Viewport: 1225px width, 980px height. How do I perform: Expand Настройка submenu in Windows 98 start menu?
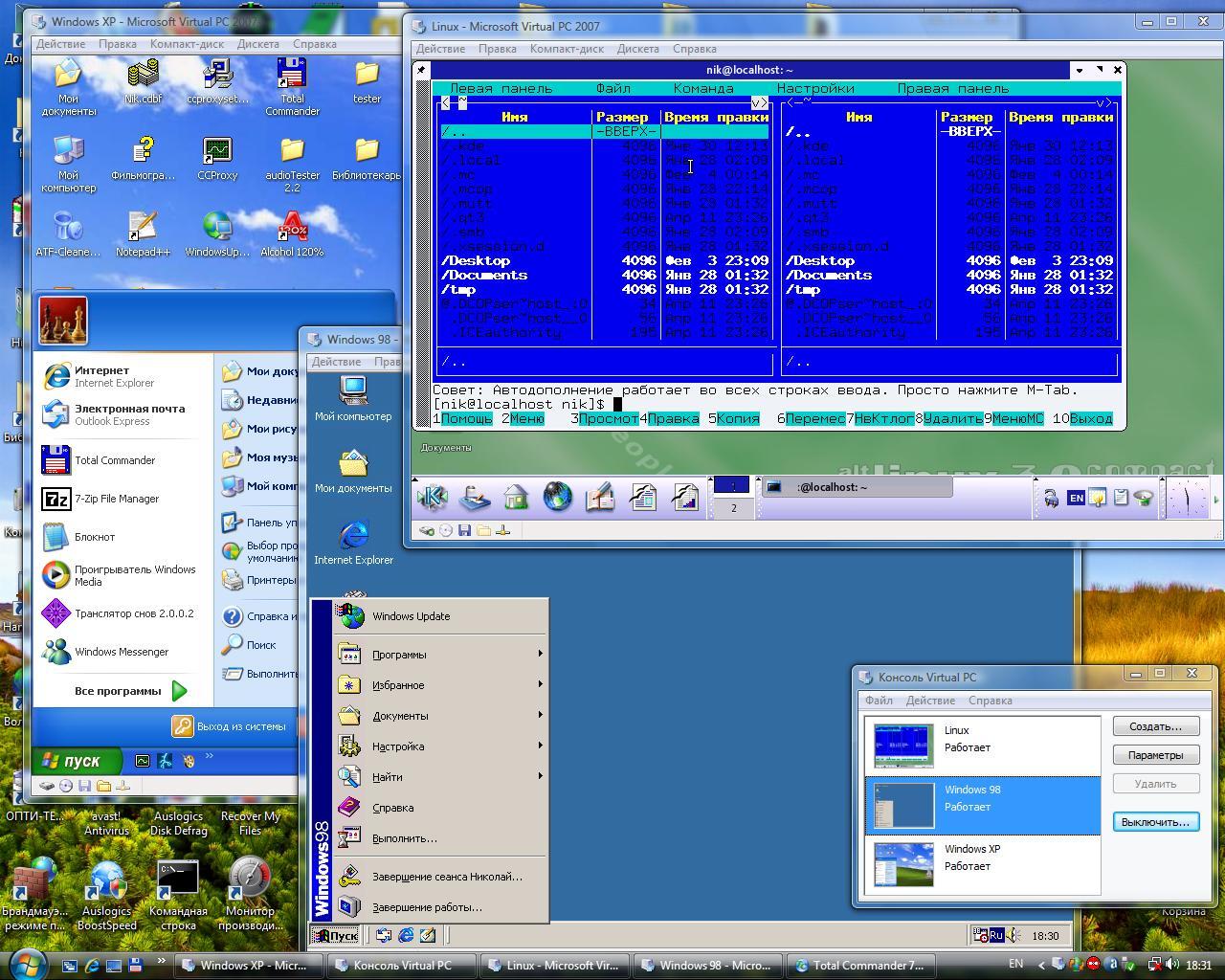pos(440,746)
